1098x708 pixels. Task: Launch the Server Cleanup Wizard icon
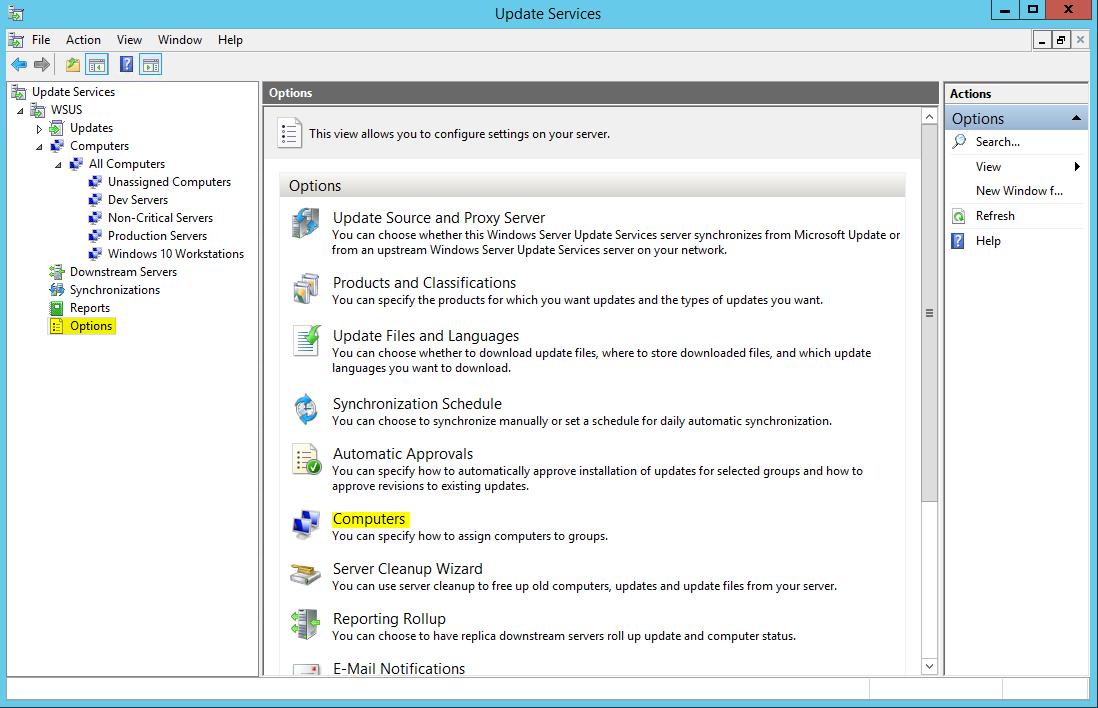click(306, 575)
